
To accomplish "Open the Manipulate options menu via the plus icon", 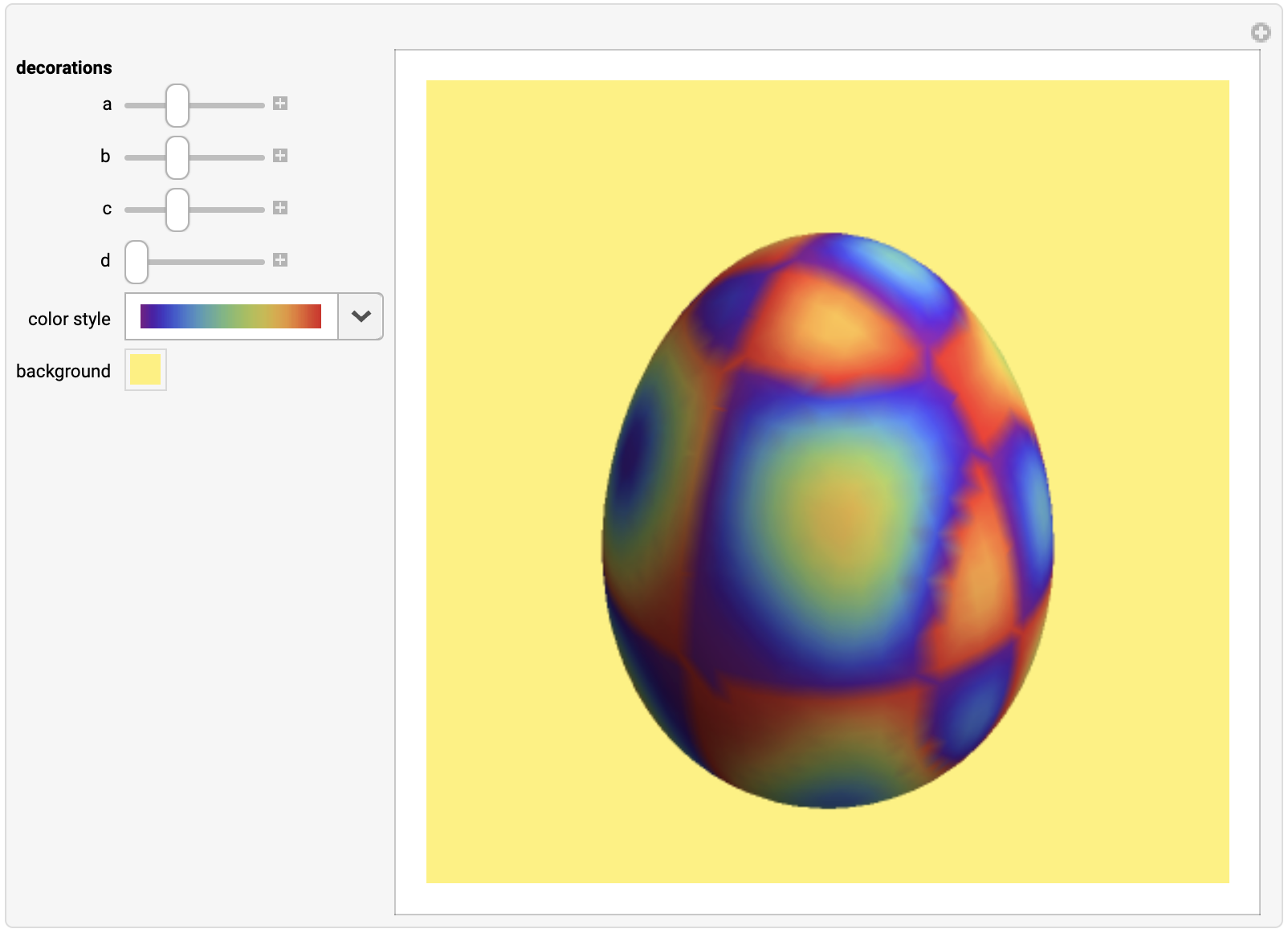I will pyautogui.click(x=1262, y=32).
